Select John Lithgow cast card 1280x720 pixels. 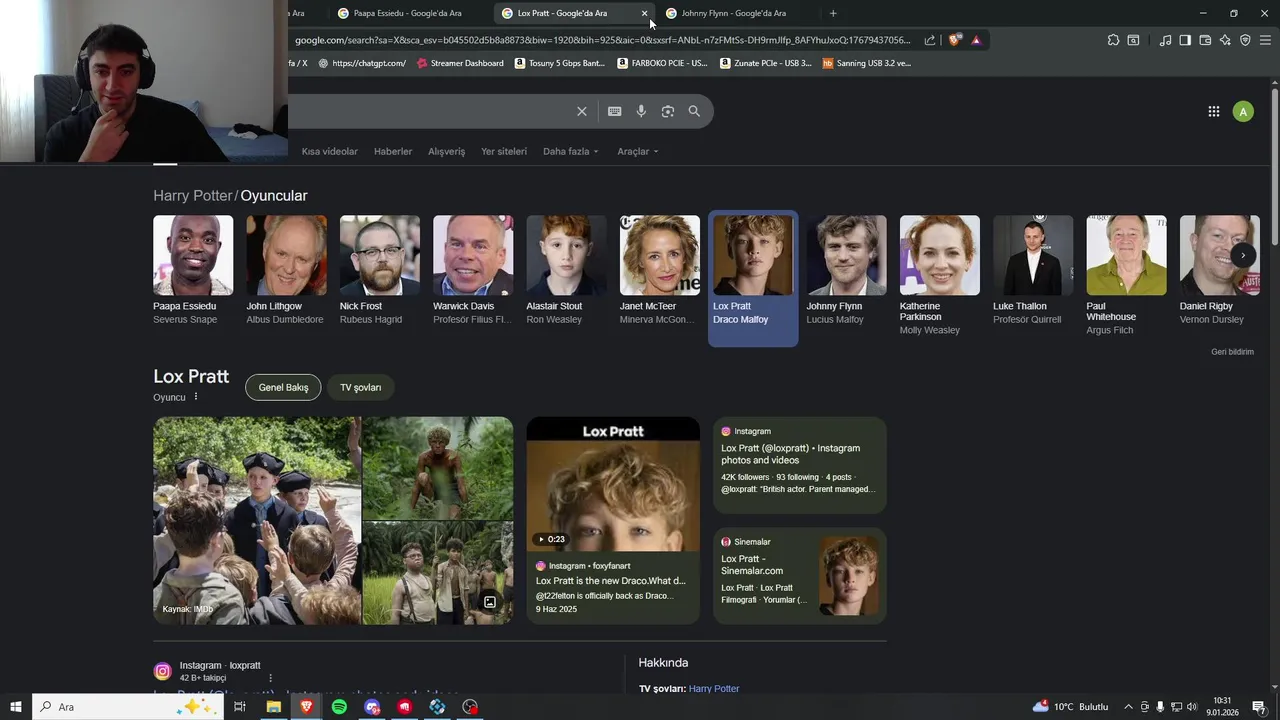click(x=286, y=271)
